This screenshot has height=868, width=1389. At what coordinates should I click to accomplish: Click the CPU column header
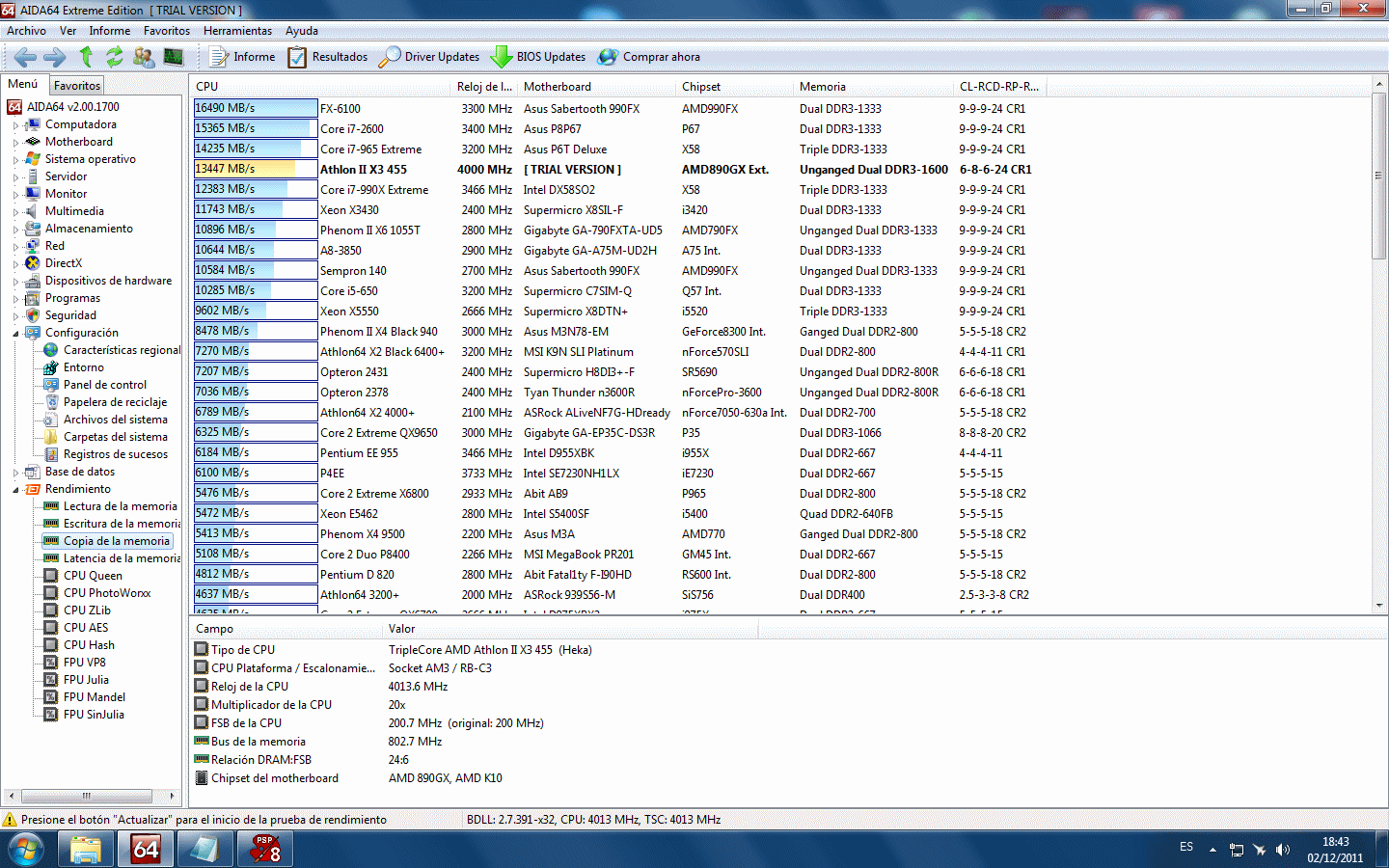pyautogui.click(x=321, y=87)
